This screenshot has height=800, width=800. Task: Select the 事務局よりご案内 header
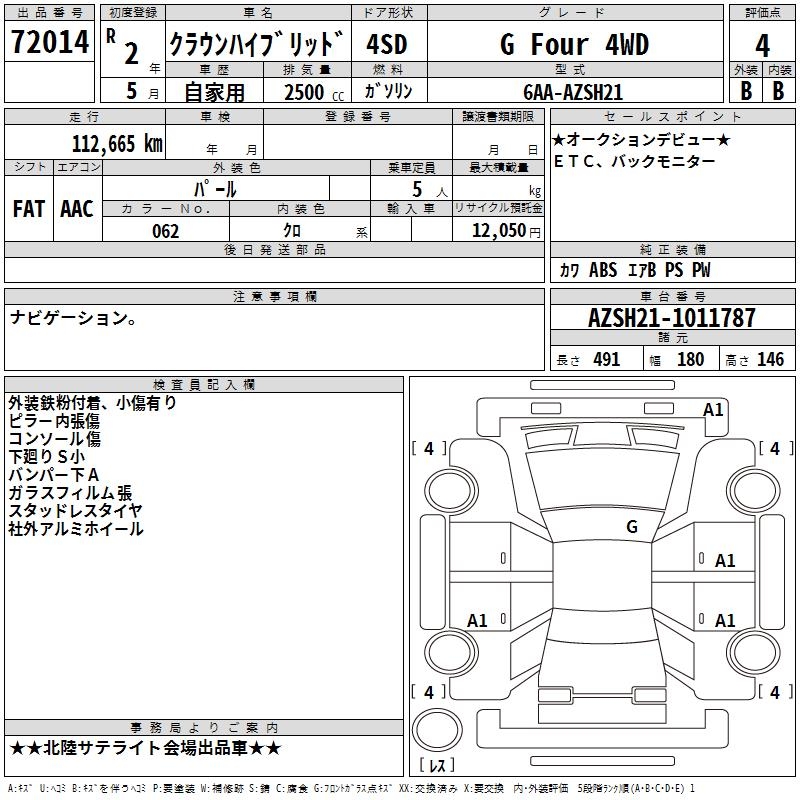(204, 728)
